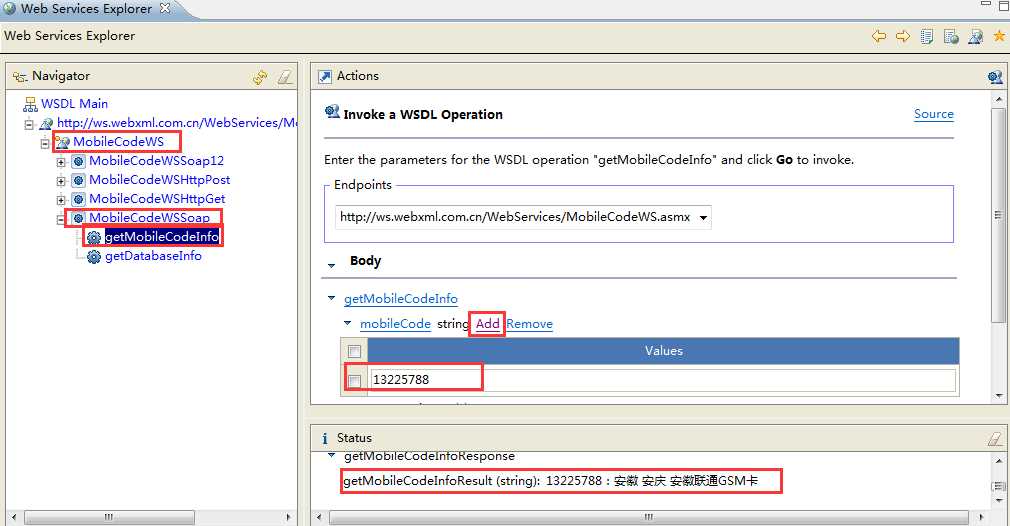Click the Actions panel scroll-up arrow
Screen dimensions: 1010x526
click(999, 99)
